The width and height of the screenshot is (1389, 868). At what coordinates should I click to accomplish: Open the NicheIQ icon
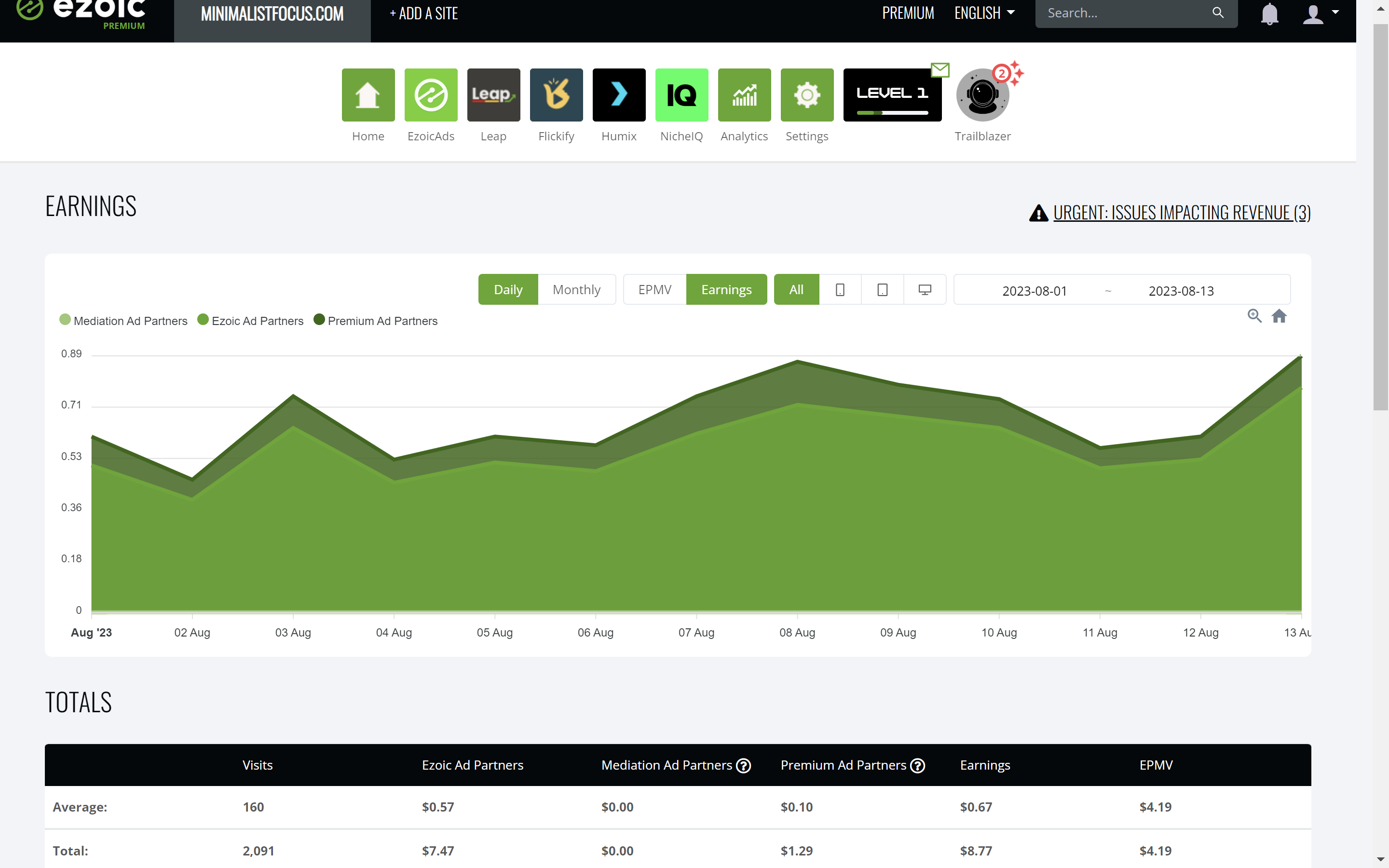681,95
